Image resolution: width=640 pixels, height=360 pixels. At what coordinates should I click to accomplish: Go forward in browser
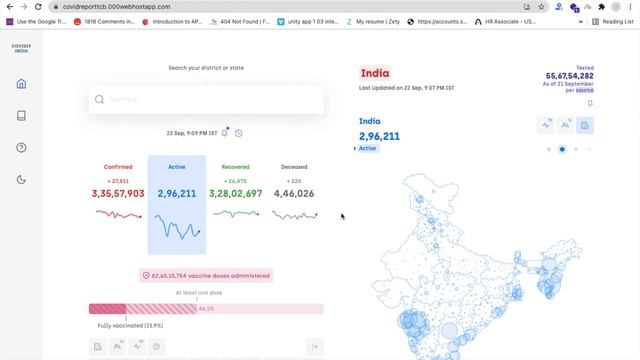(x=24, y=7)
